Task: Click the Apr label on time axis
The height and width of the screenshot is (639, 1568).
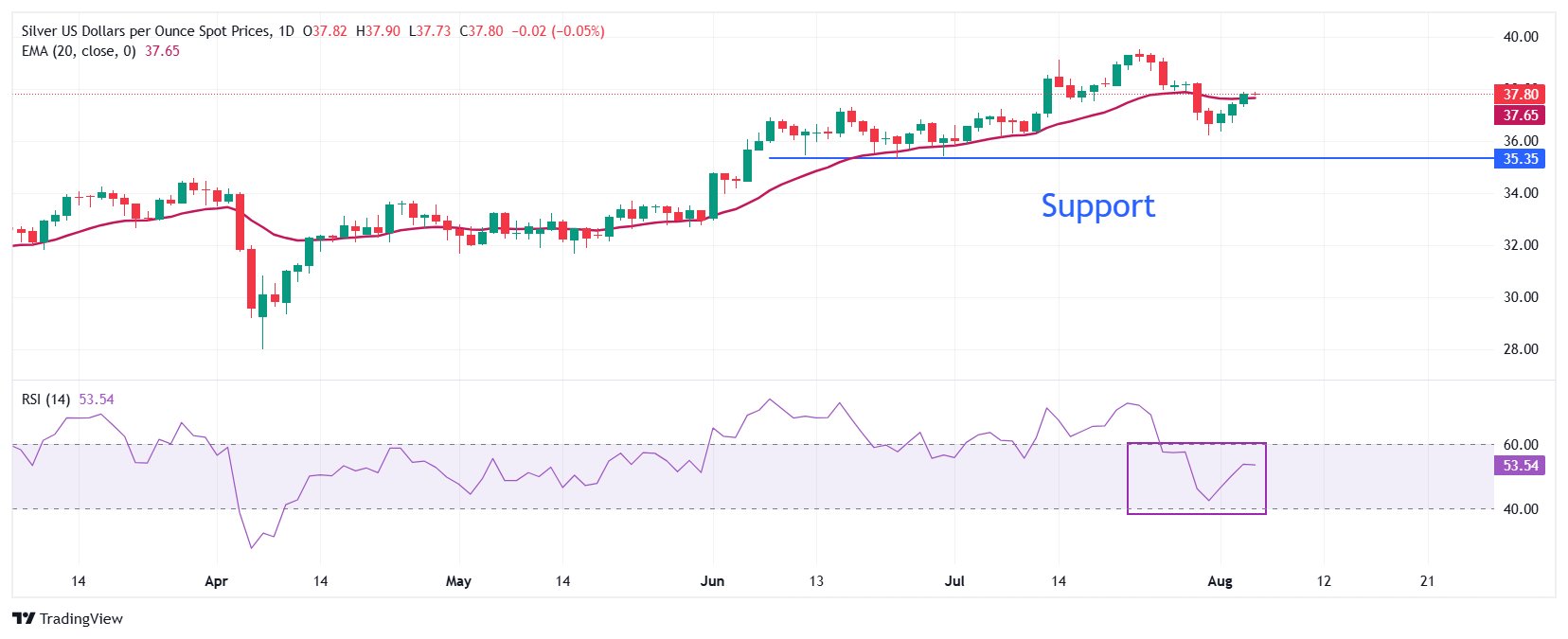Action: click(x=216, y=581)
